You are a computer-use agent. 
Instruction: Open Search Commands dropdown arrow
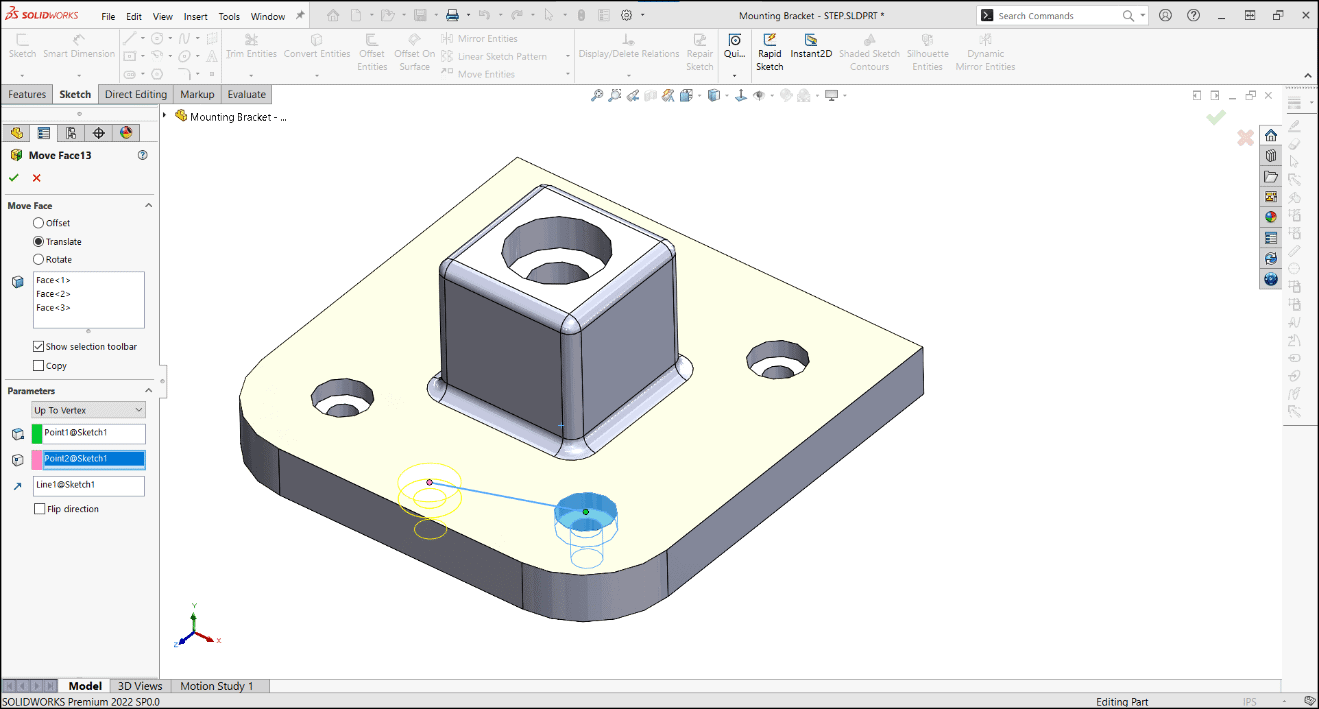[1142, 15]
